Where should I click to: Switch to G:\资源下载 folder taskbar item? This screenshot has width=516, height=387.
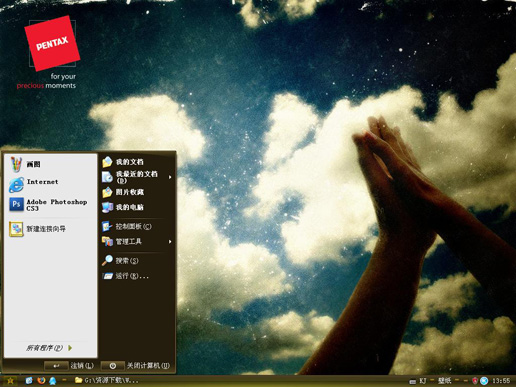click(x=107, y=380)
